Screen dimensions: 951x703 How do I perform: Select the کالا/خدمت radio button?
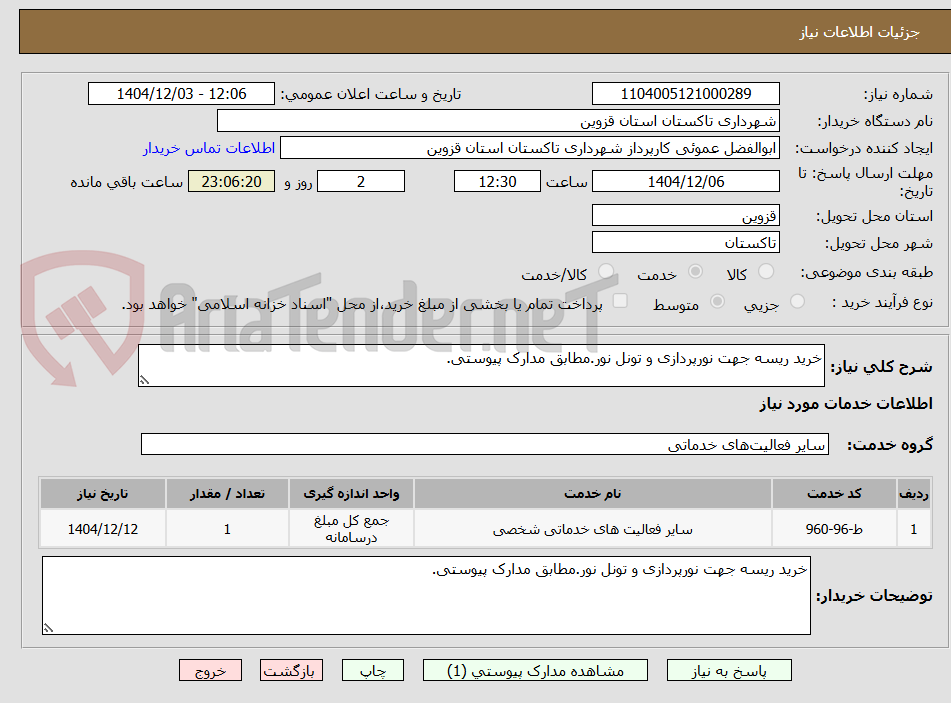605,271
